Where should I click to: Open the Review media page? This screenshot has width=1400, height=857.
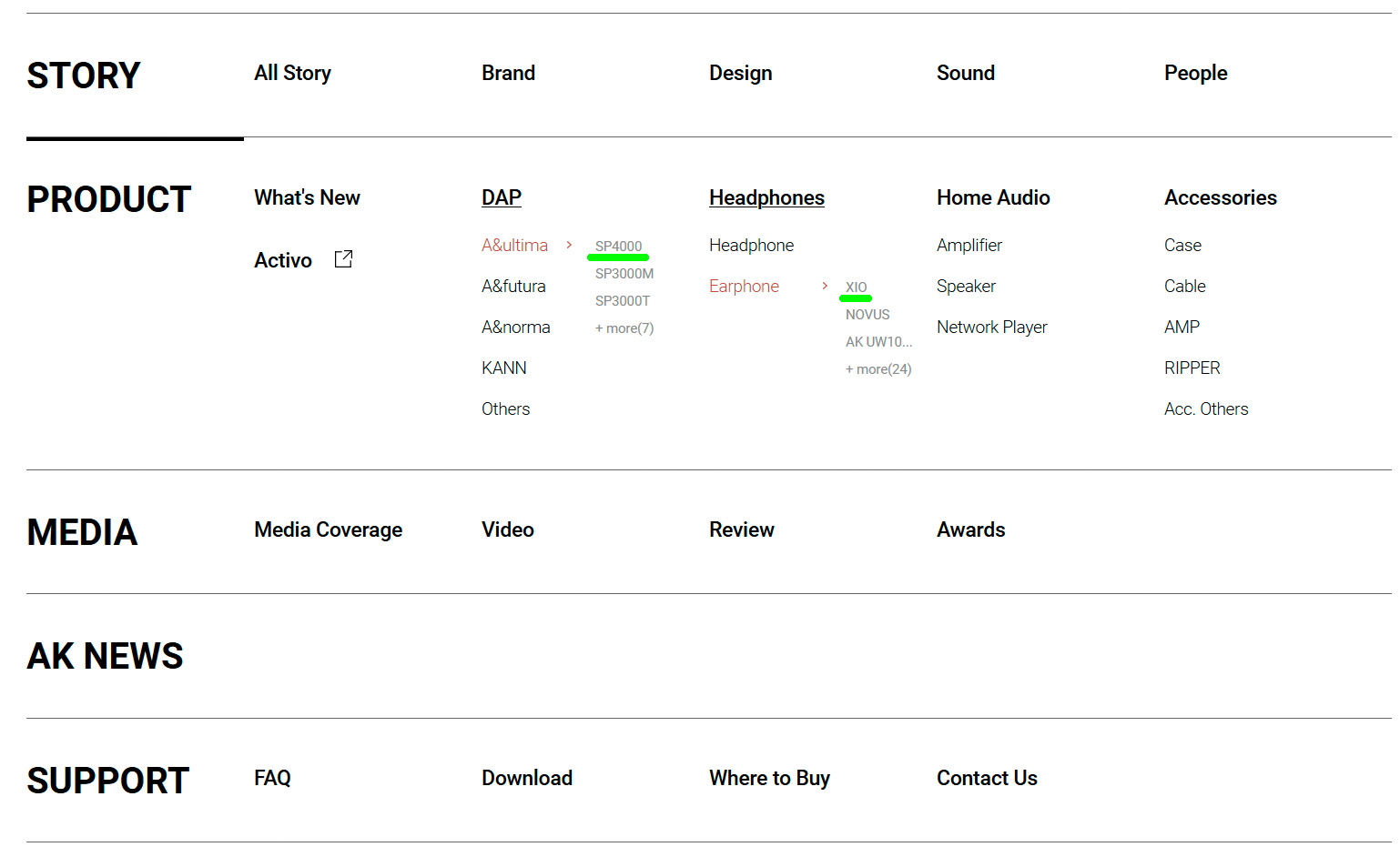tap(742, 529)
